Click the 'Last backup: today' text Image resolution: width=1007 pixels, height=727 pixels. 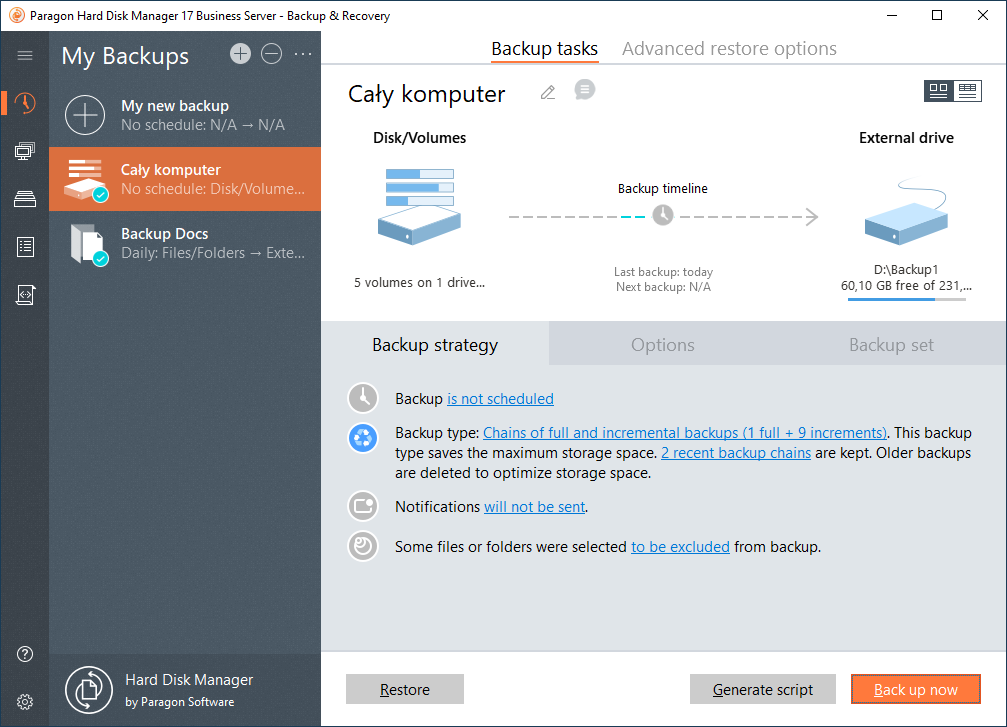tap(663, 272)
